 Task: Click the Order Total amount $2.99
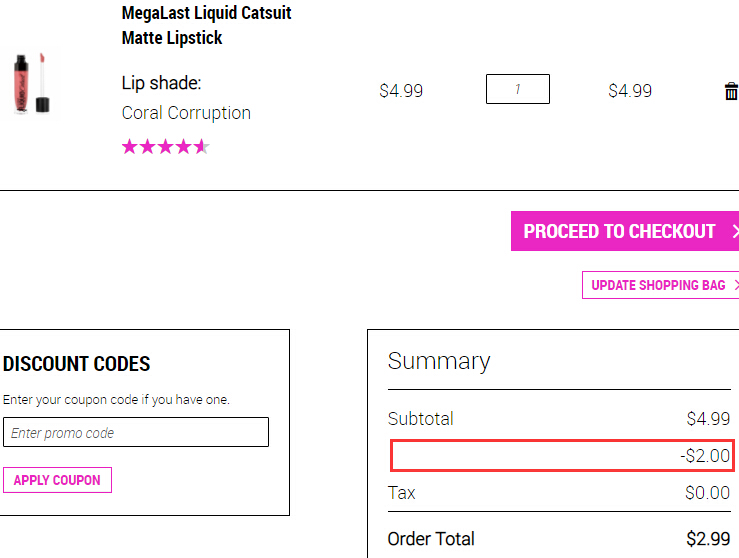708,539
